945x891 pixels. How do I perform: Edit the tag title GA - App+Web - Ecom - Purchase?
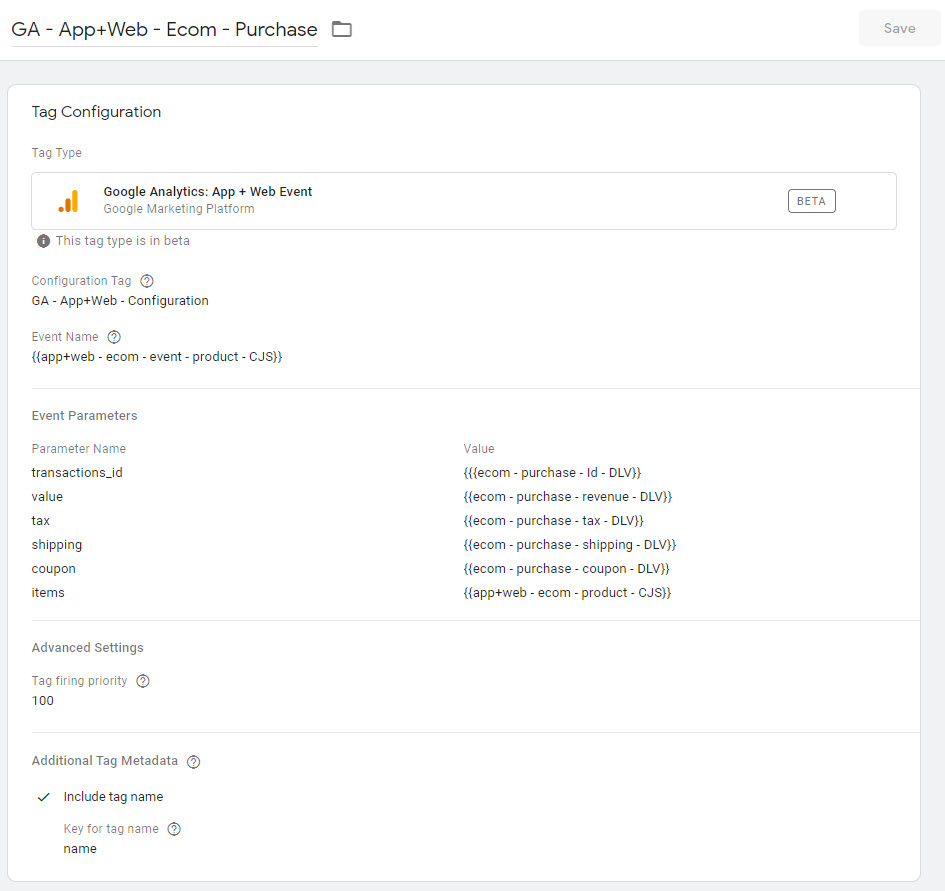point(164,30)
